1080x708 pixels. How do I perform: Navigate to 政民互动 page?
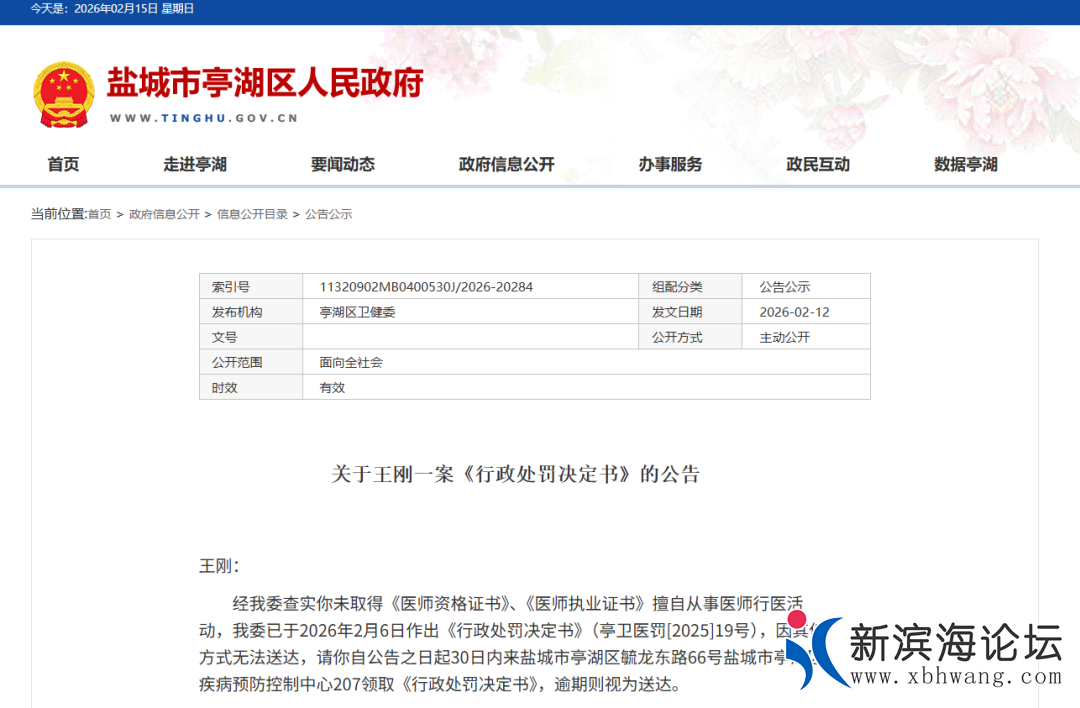818,164
